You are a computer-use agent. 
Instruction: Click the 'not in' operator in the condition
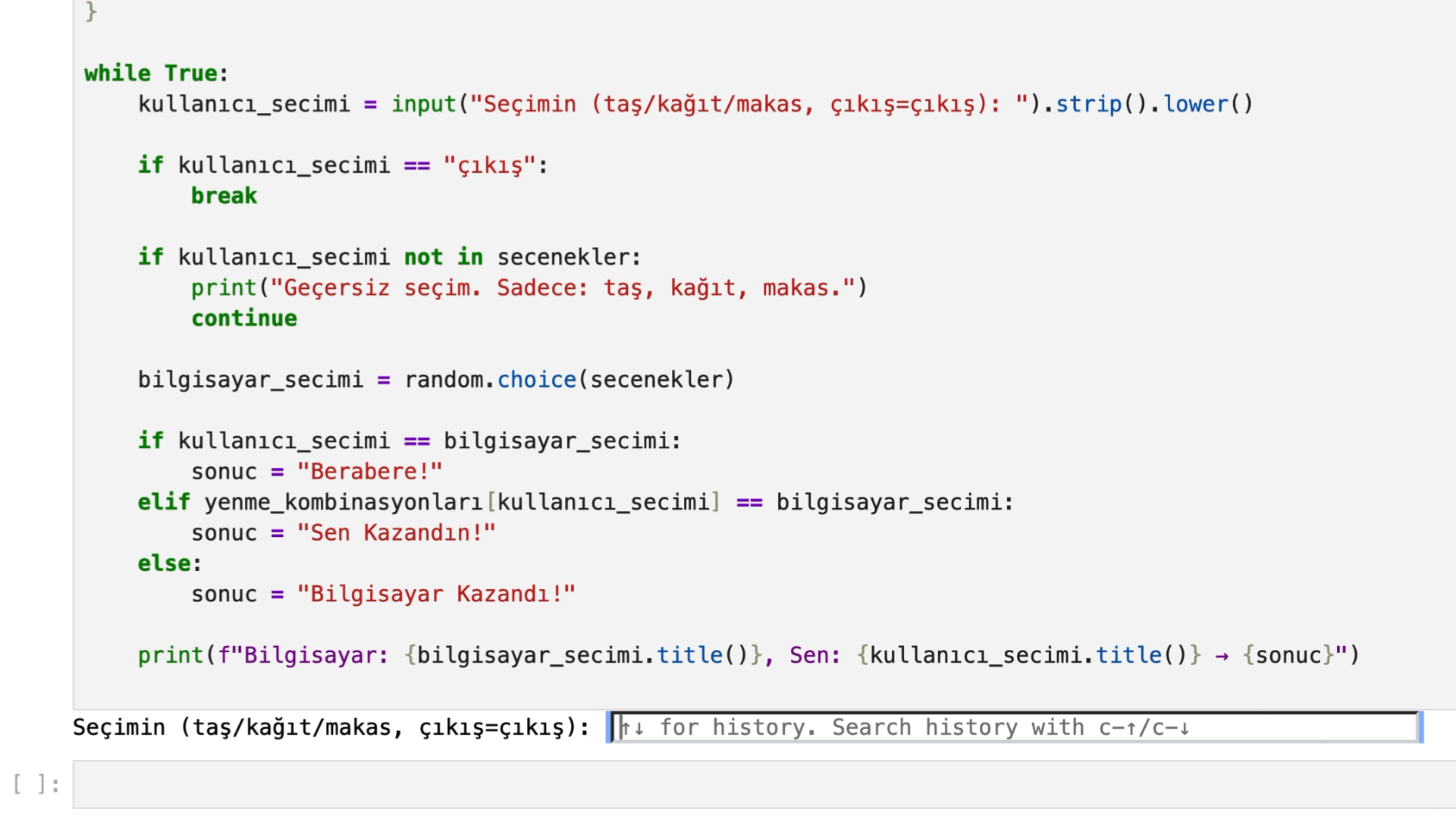tap(443, 257)
